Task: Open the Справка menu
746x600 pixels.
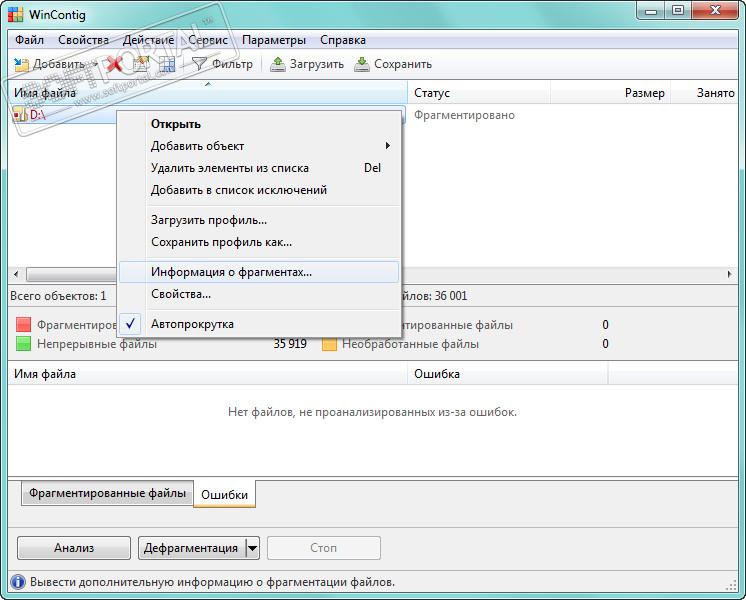Action: point(343,40)
